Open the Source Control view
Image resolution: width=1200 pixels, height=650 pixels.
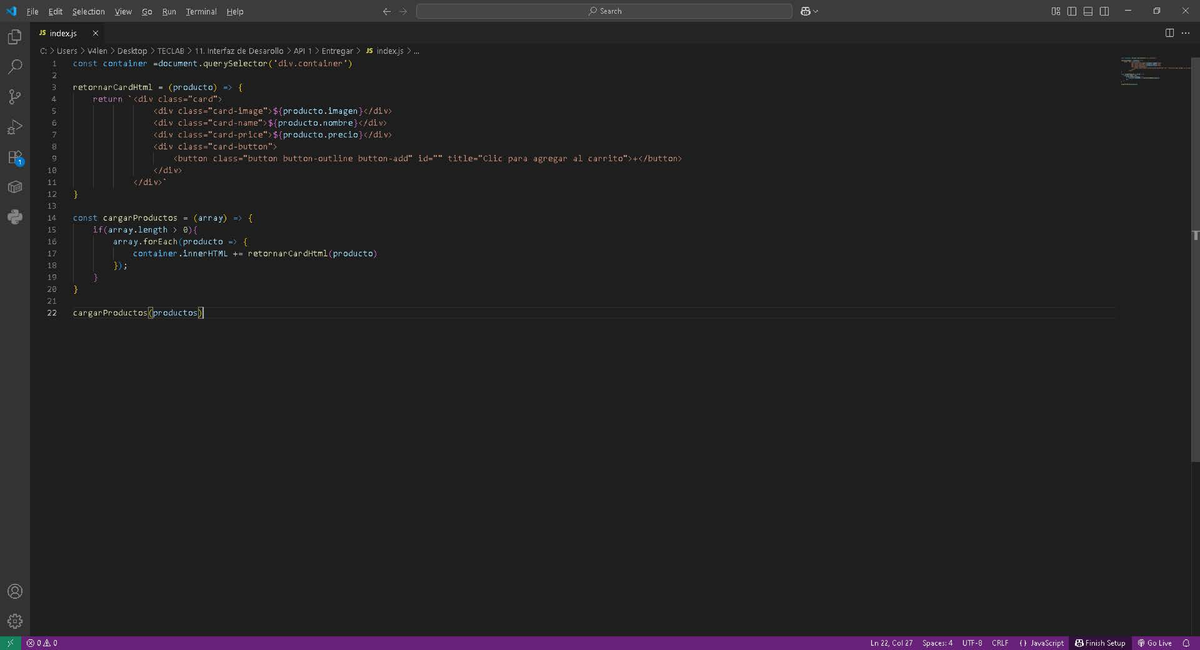point(15,97)
